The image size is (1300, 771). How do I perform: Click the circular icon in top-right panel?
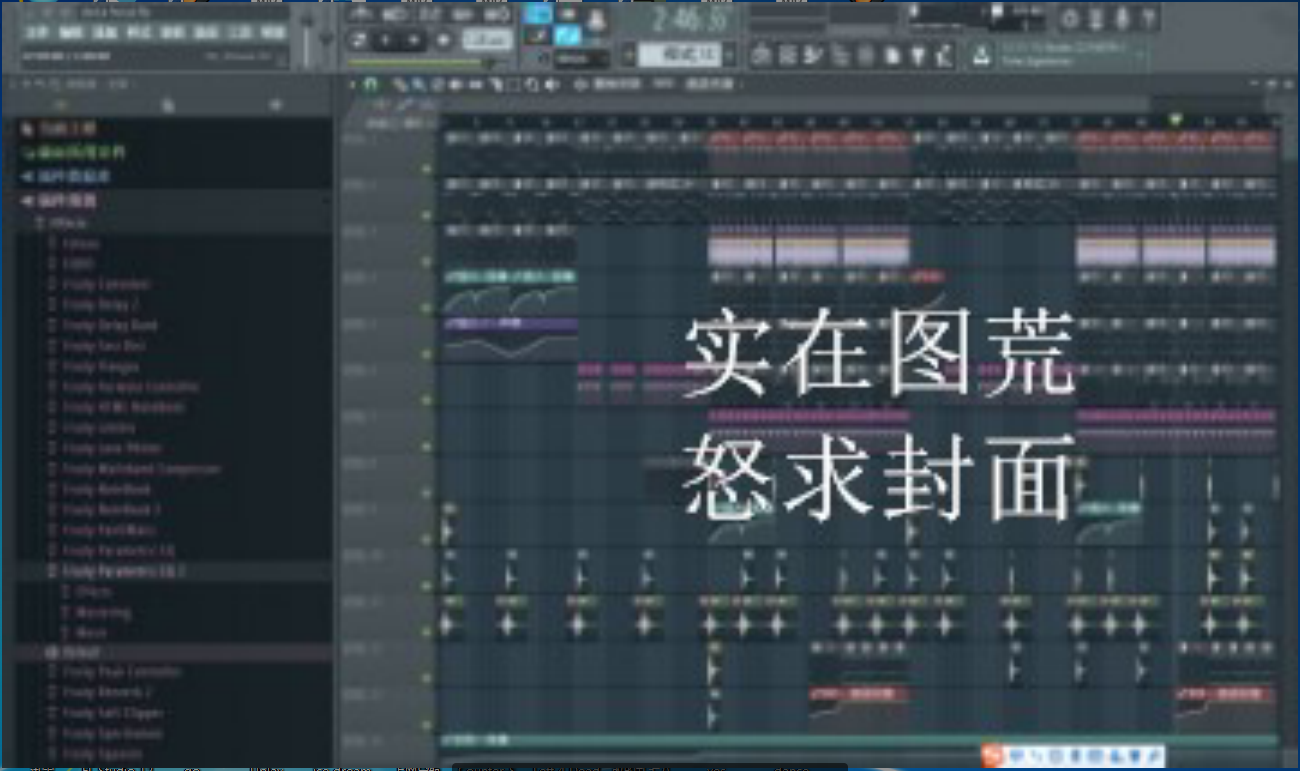click(x=1071, y=18)
